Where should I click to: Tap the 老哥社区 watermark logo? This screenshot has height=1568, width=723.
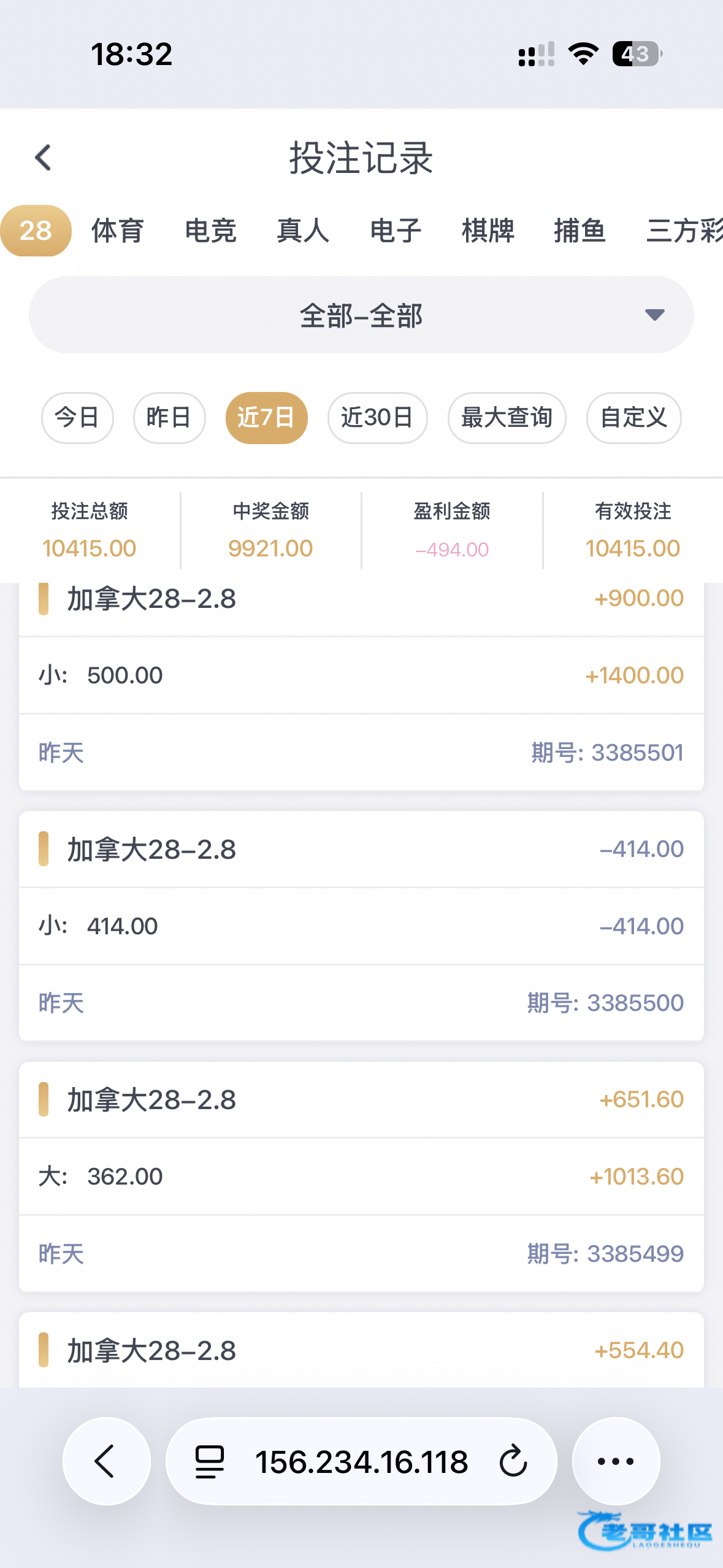[x=645, y=1531]
